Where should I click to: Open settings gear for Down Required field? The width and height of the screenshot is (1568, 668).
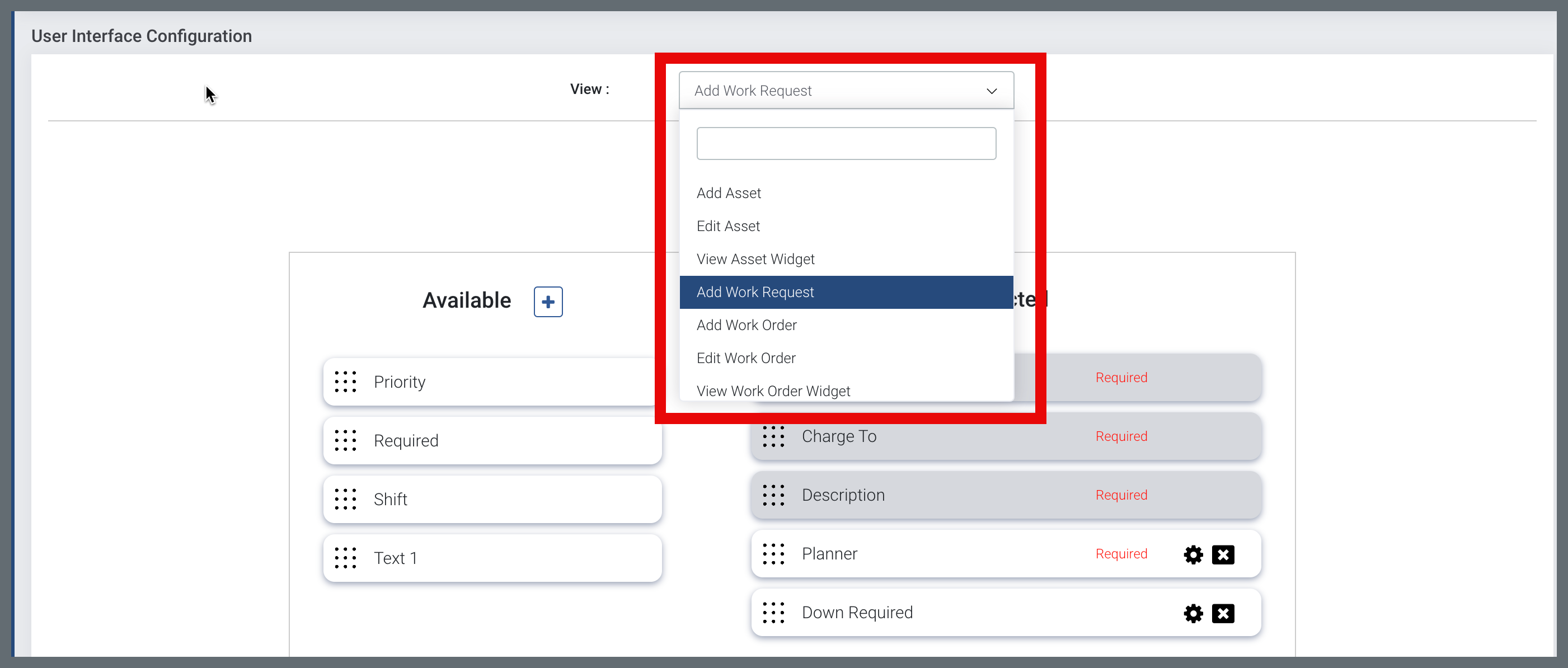pyautogui.click(x=1193, y=613)
